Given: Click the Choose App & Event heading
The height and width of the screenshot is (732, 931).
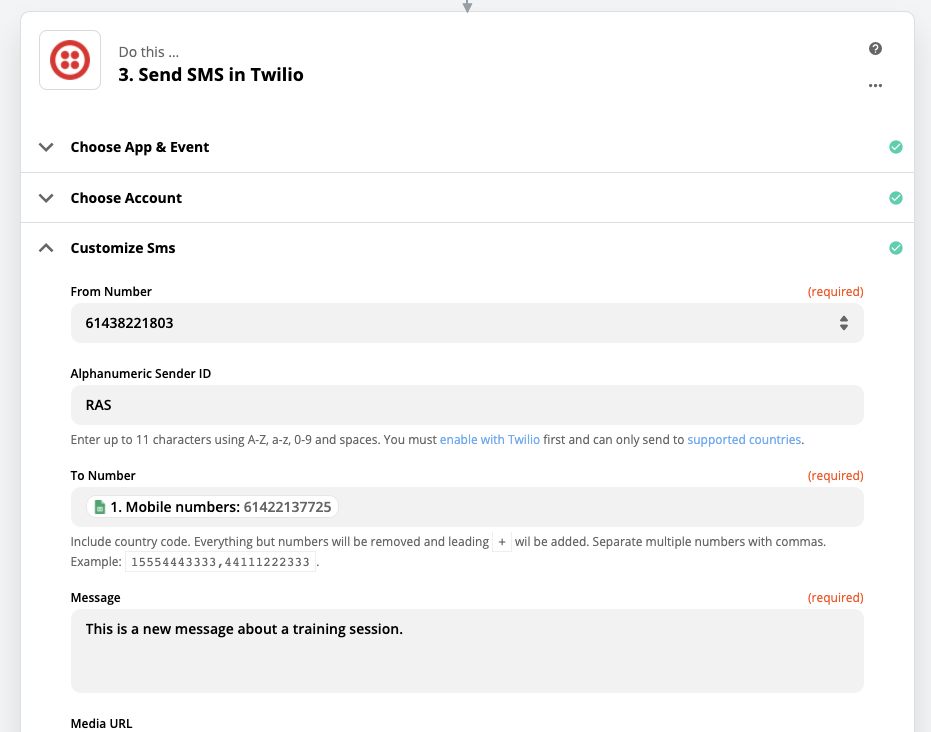Looking at the screenshot, I should pos(140,147).
